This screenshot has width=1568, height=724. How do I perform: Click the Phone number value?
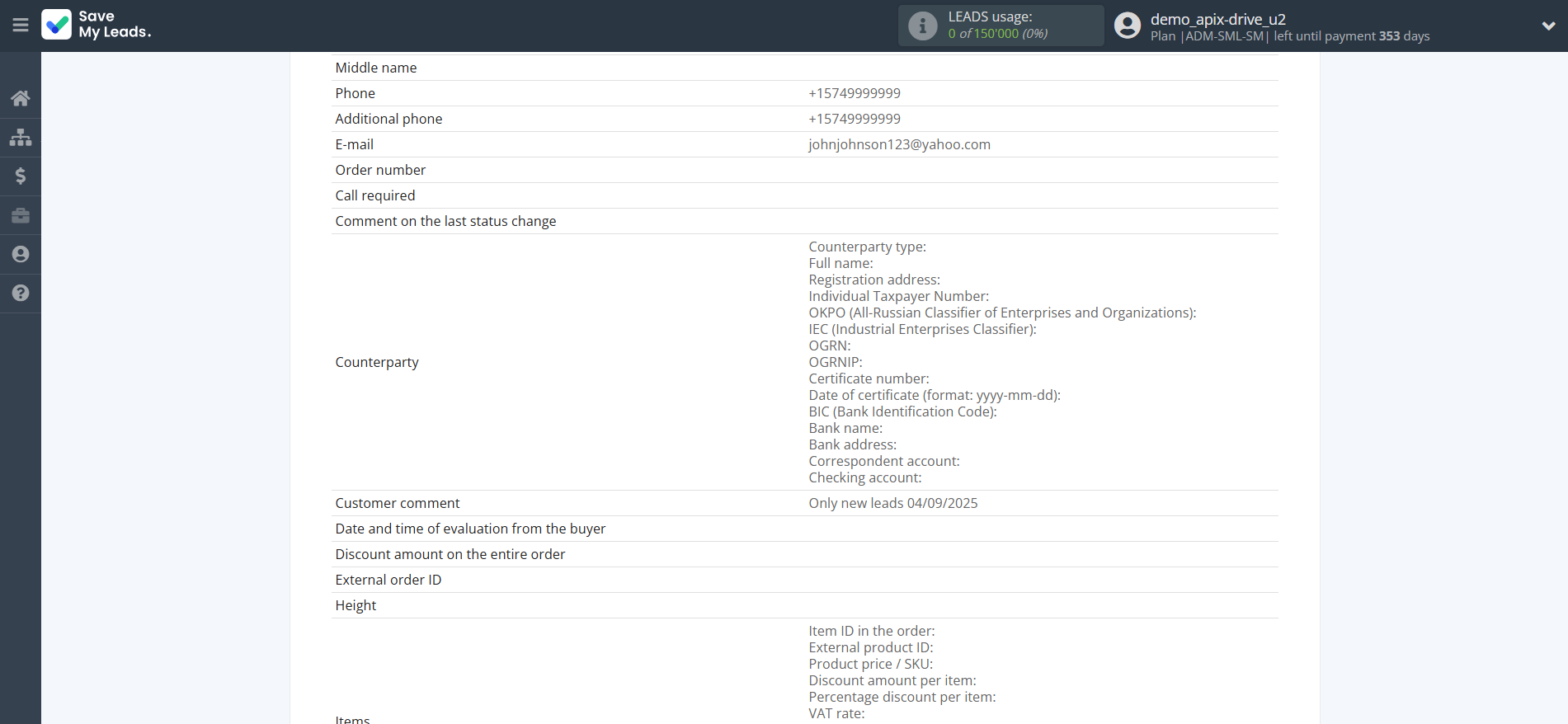[x=854, y=93]
